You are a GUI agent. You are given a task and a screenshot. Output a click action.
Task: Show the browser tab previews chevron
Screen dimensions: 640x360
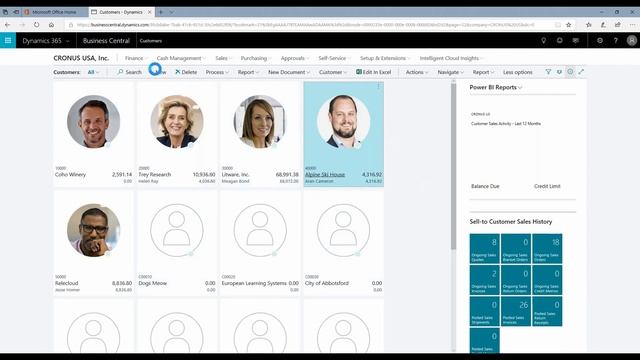click(171, 12)
